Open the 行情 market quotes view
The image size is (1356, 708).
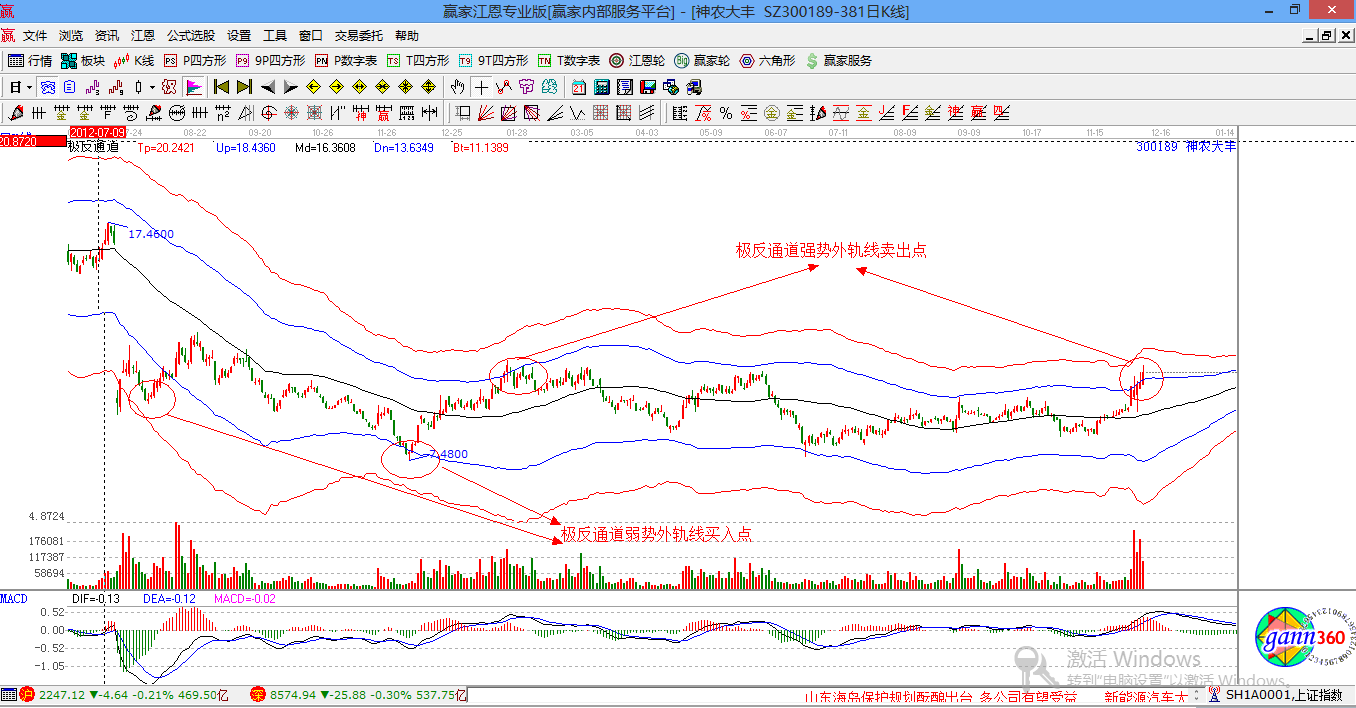pyautogui.click(x=30, y=61)
